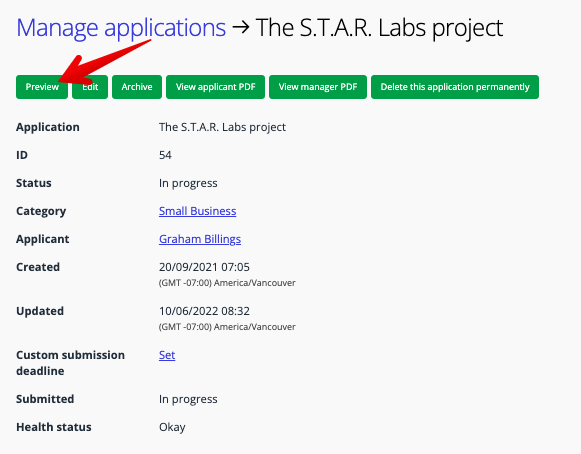
Task: Click the Edit button
Action: 90,87
